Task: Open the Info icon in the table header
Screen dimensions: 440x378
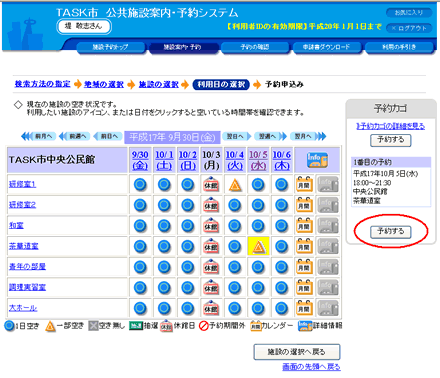Action: (317, 160)
